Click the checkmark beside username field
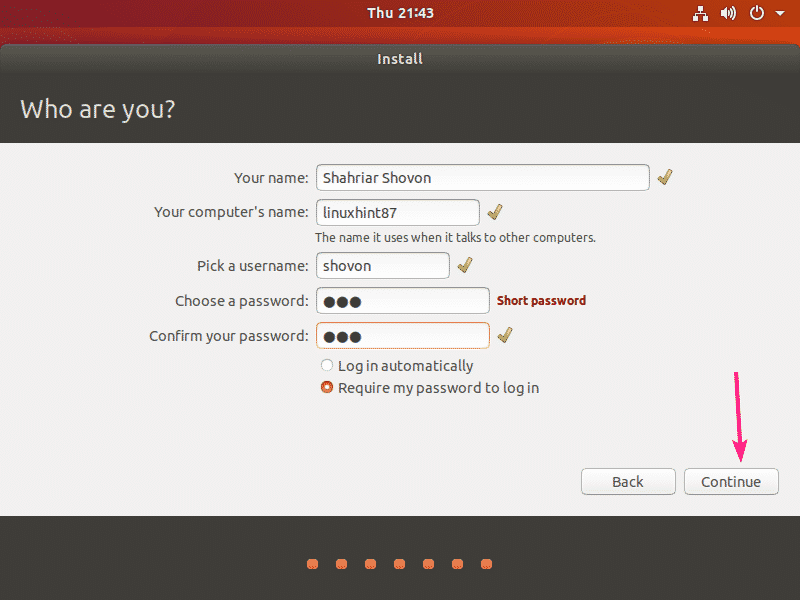The height and width of the screenshot is (600, 800). tap(465, 265)
